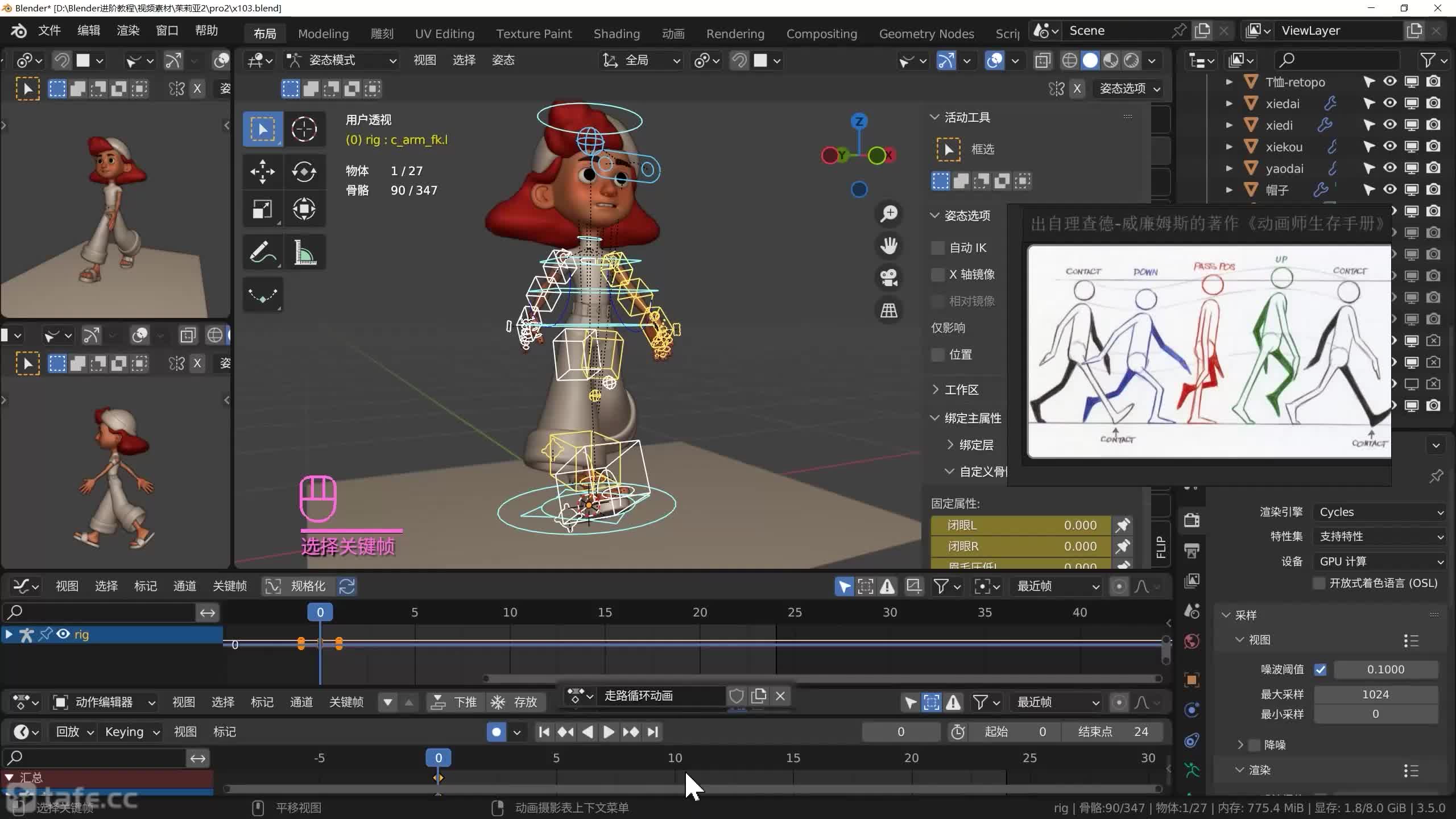Toggle auto keying record button
Screen dimensions: 1456x819
(x=496, y=732)
